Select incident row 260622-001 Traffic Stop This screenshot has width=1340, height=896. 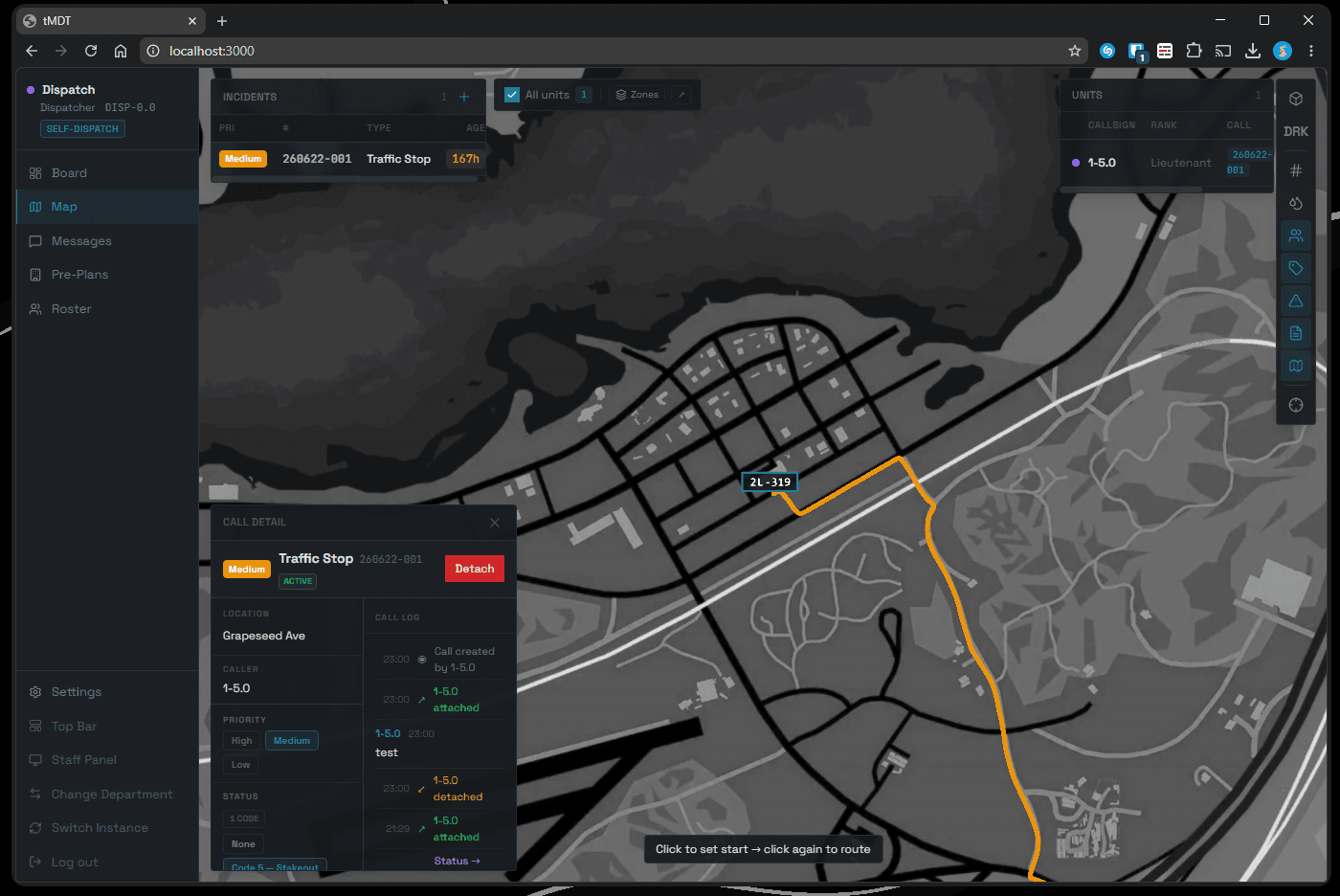coord(348,159)
